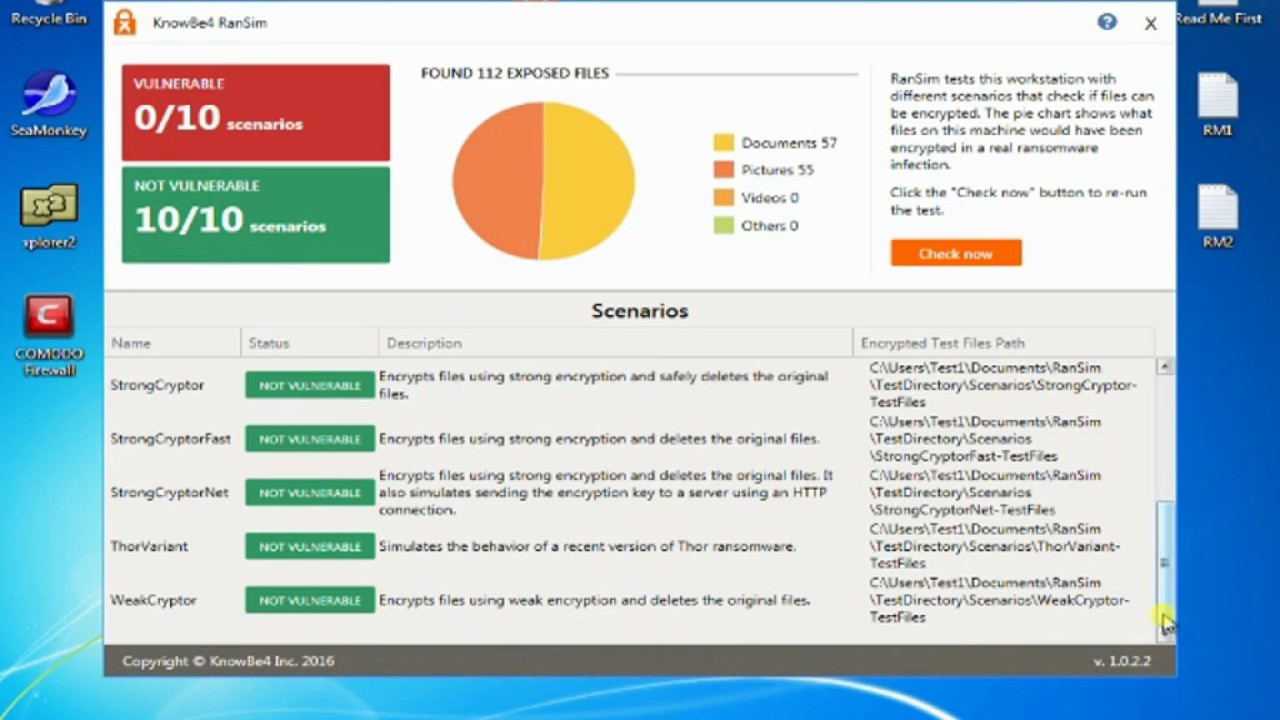1280x720 pixels.
Task: Click the WeakCryptor description text
Action: (594, 600)
